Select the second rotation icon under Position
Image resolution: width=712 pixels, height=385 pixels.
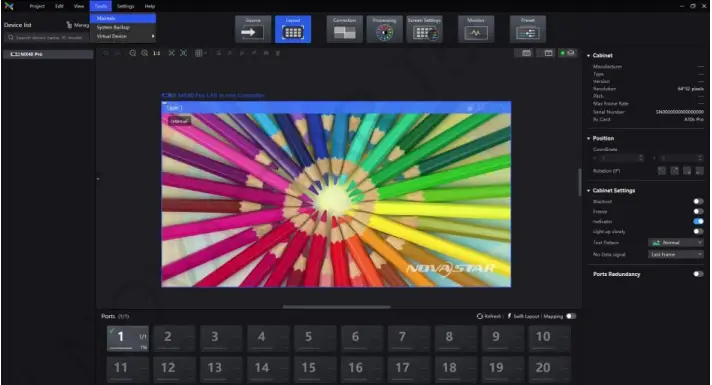click(x=675, y=171)
